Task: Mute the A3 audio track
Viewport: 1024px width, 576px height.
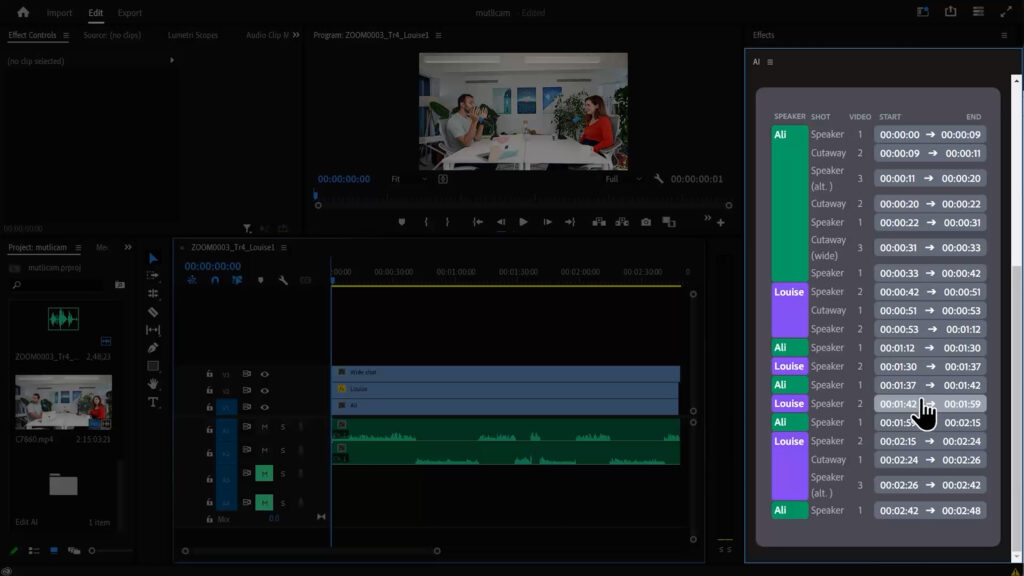Action: coord(264,472)
